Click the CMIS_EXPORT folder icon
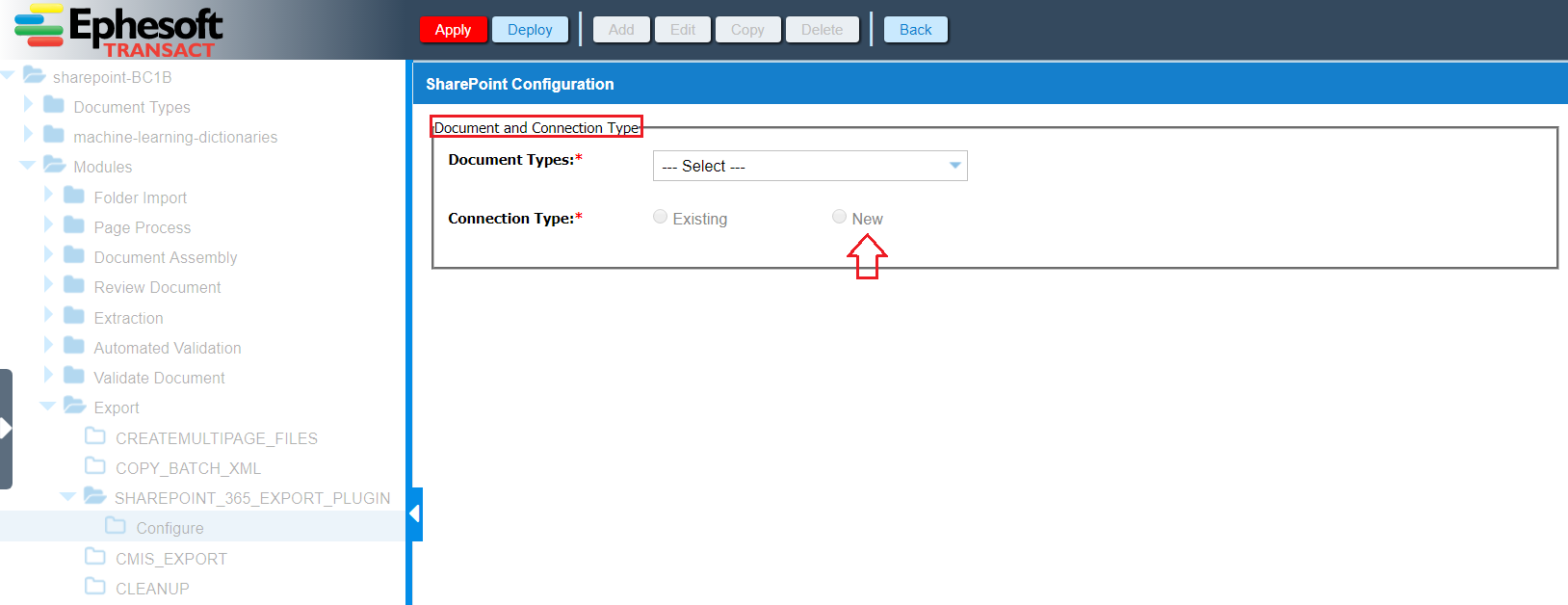1568x605 pixels. pos(95,556)
